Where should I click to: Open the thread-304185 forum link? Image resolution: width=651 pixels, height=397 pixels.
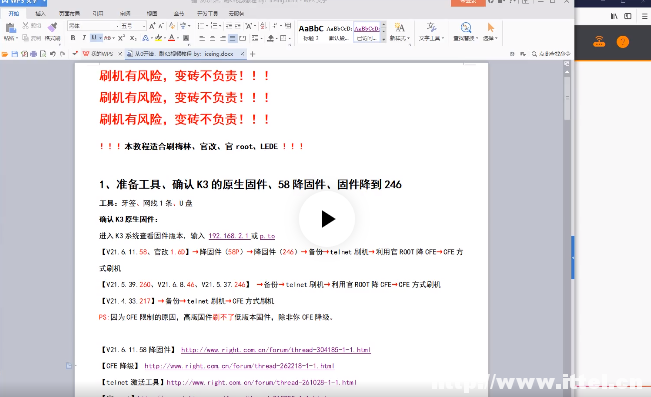[x=276, y=350]
